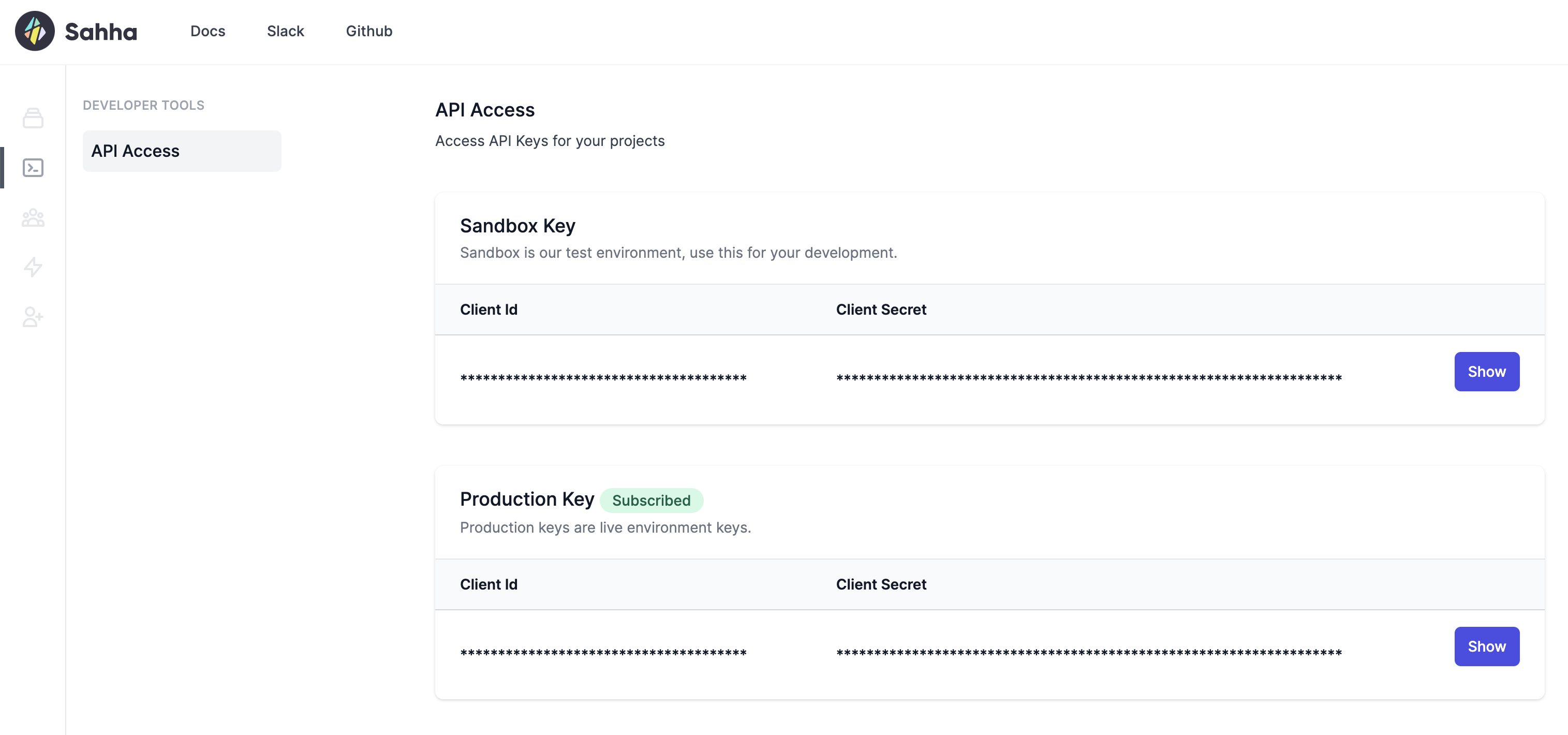Image resolution: width=1568 pixels, height=735 pixels.
Task: Click the add user sidebar icon
Action: coord(33,317)
